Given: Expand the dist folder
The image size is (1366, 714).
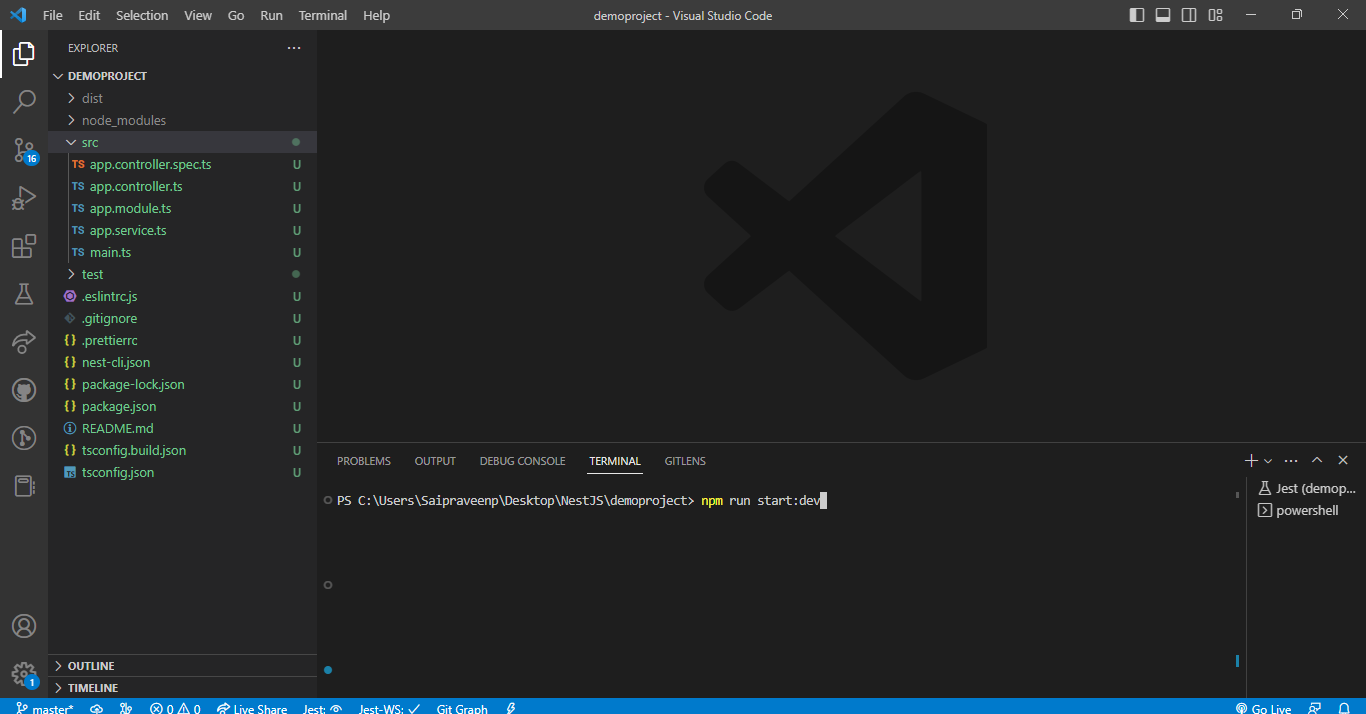Looking at the screenshot, I should (x=92, y=98).
